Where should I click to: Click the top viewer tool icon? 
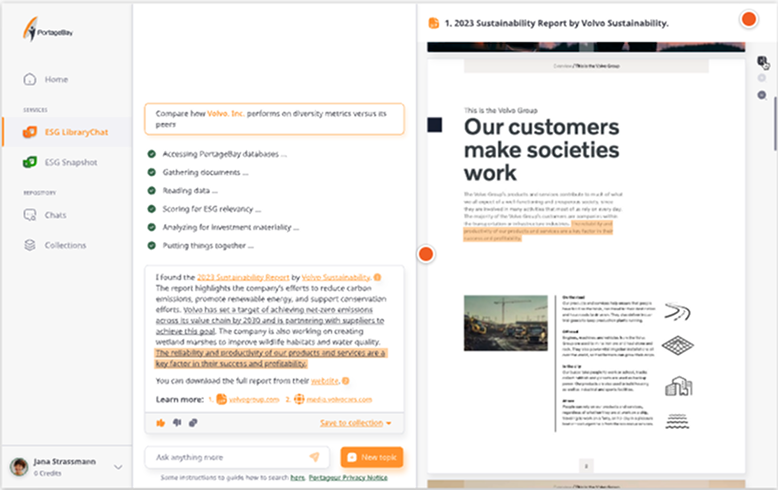[x=762, y=61]
